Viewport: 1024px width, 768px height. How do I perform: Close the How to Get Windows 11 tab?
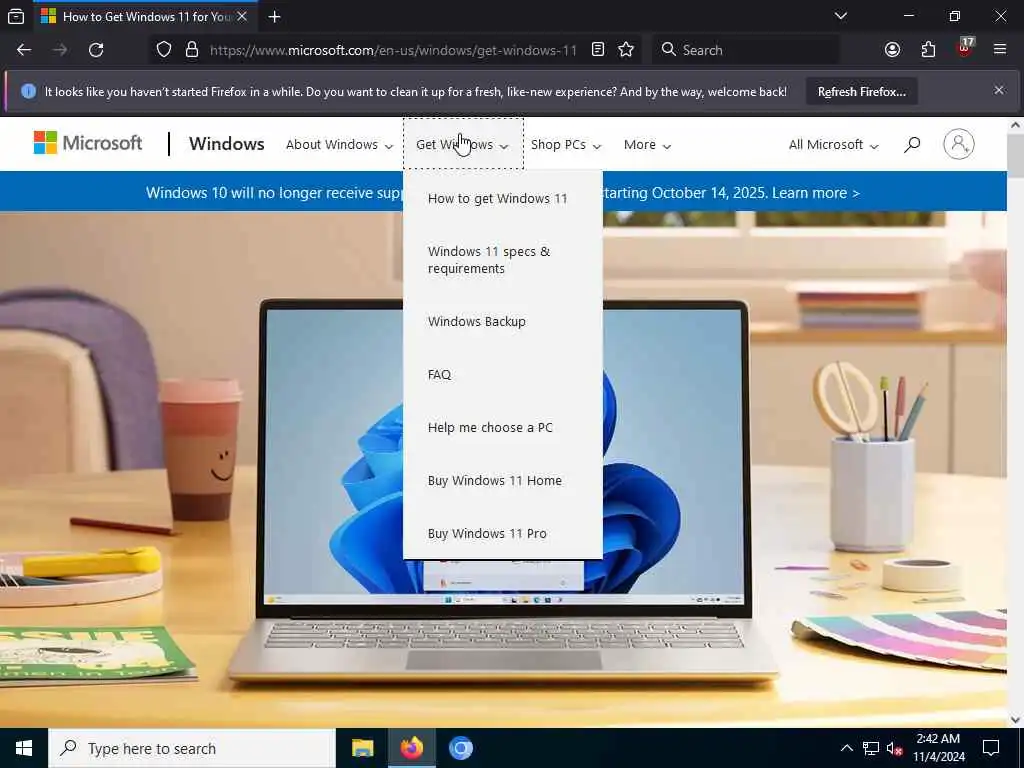242,16
